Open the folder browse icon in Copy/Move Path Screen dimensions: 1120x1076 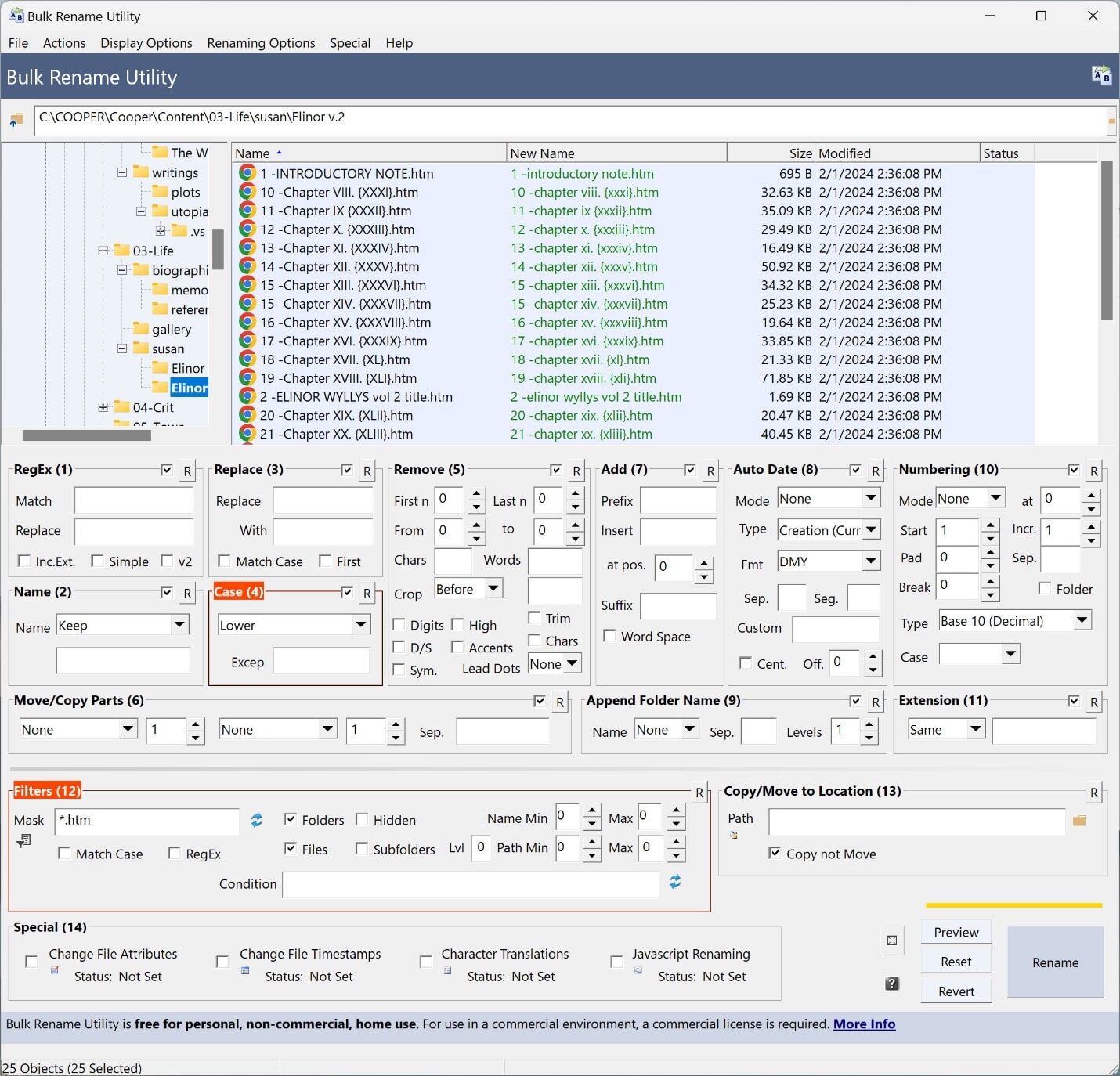pos(1080,821)
